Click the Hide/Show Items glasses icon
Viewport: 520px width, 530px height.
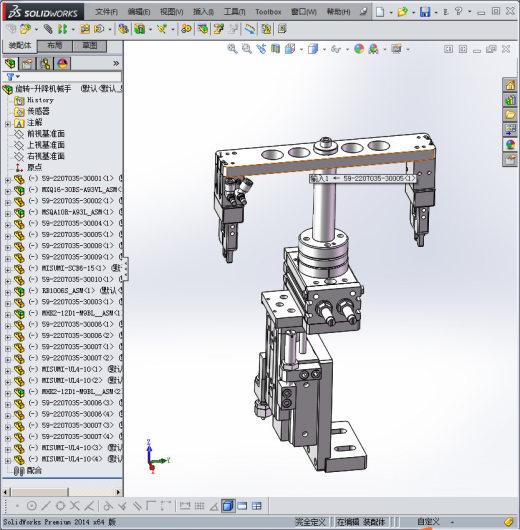336,49
